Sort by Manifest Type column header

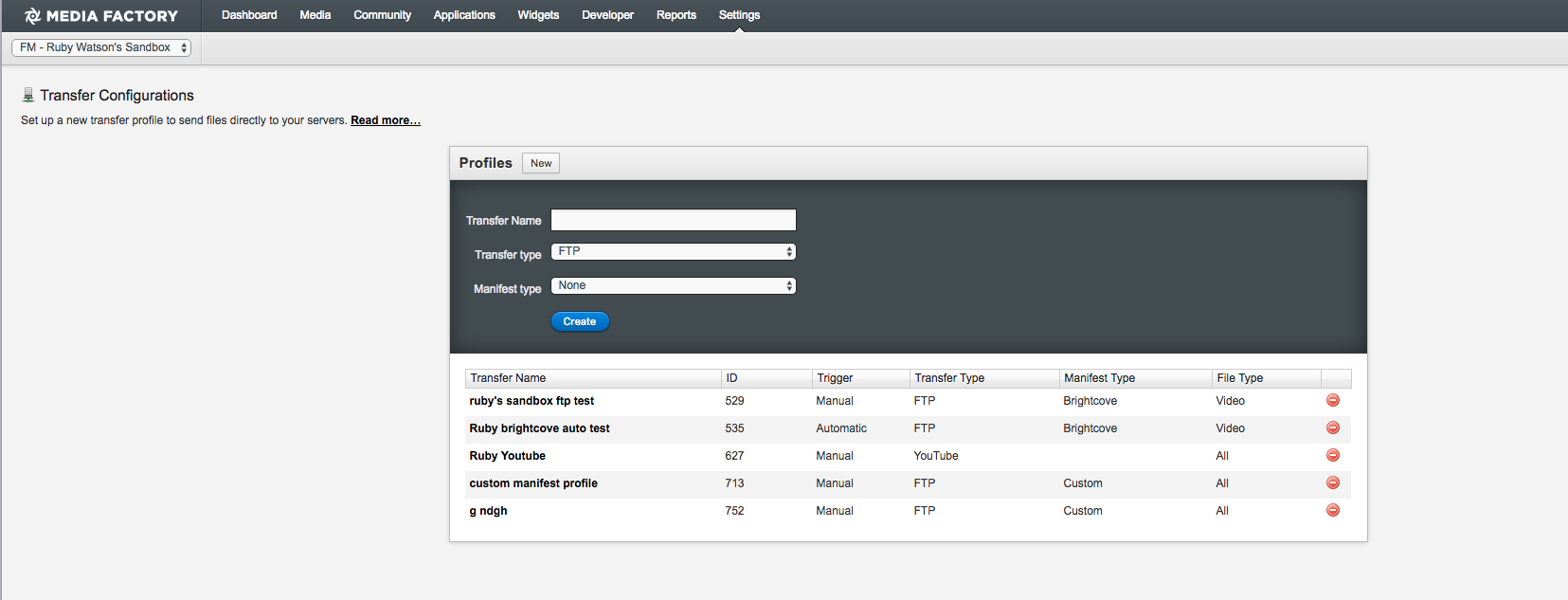point(1136,378)
